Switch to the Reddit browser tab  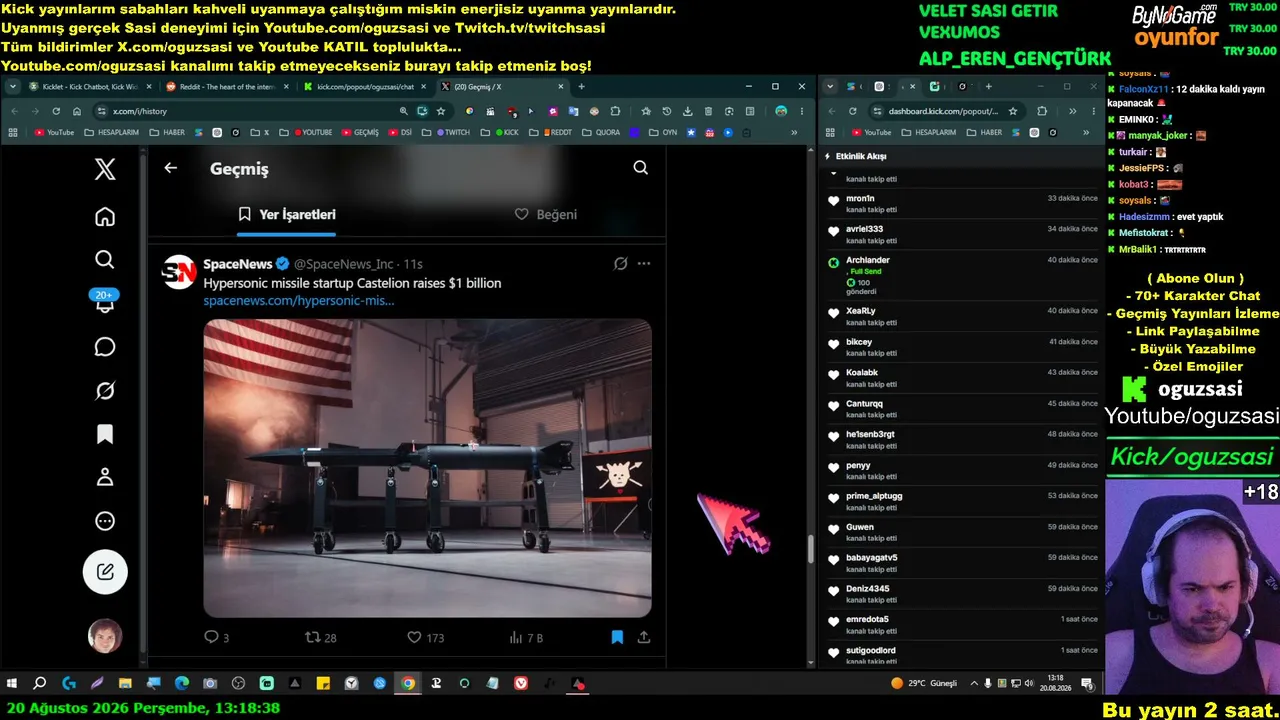227,87
